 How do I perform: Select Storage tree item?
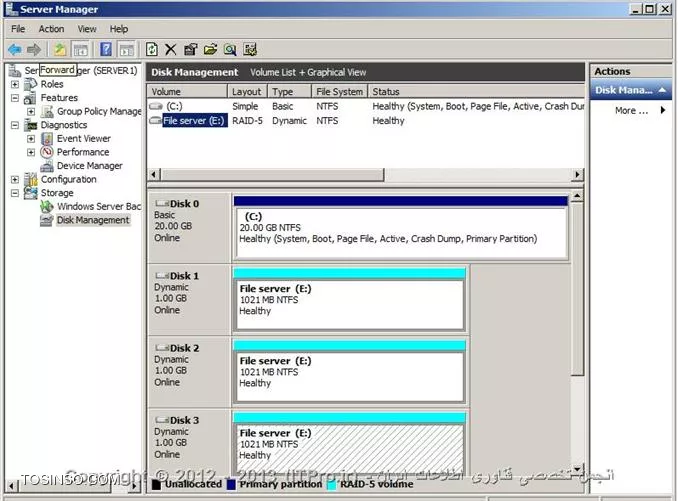click(57, 193)
